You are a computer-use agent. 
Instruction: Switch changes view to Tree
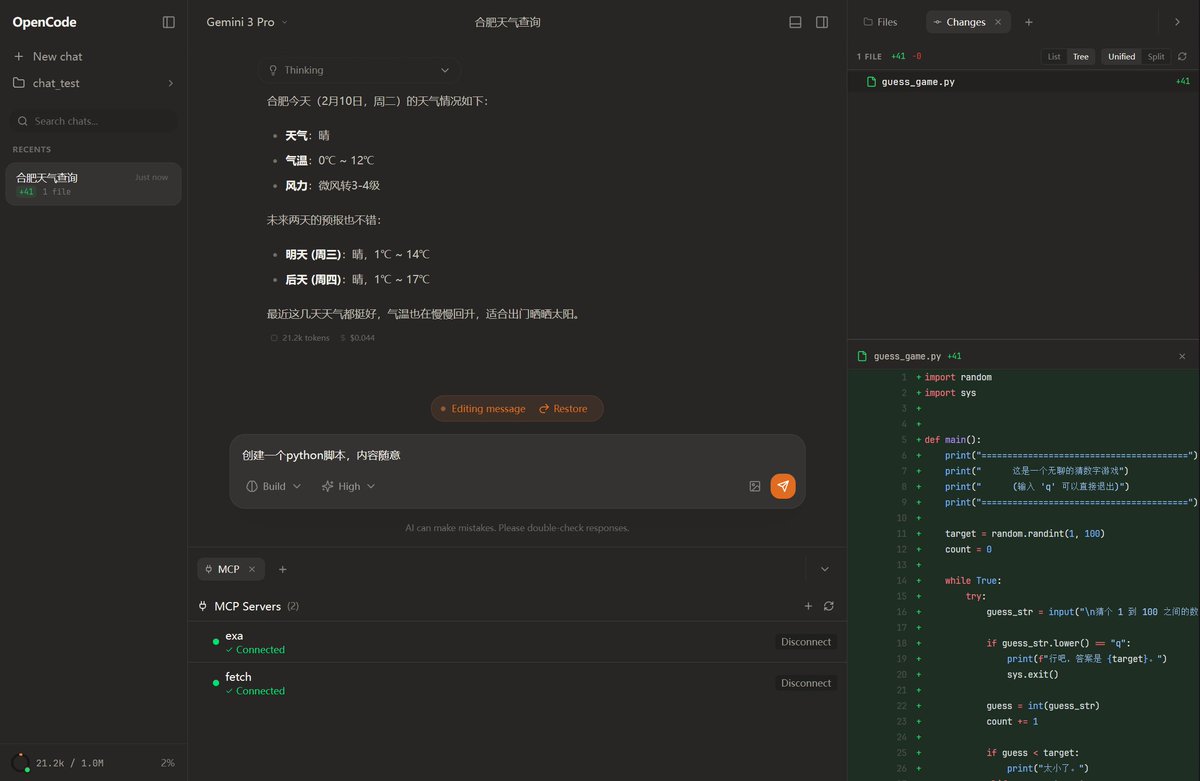(x=1081, y=57)
